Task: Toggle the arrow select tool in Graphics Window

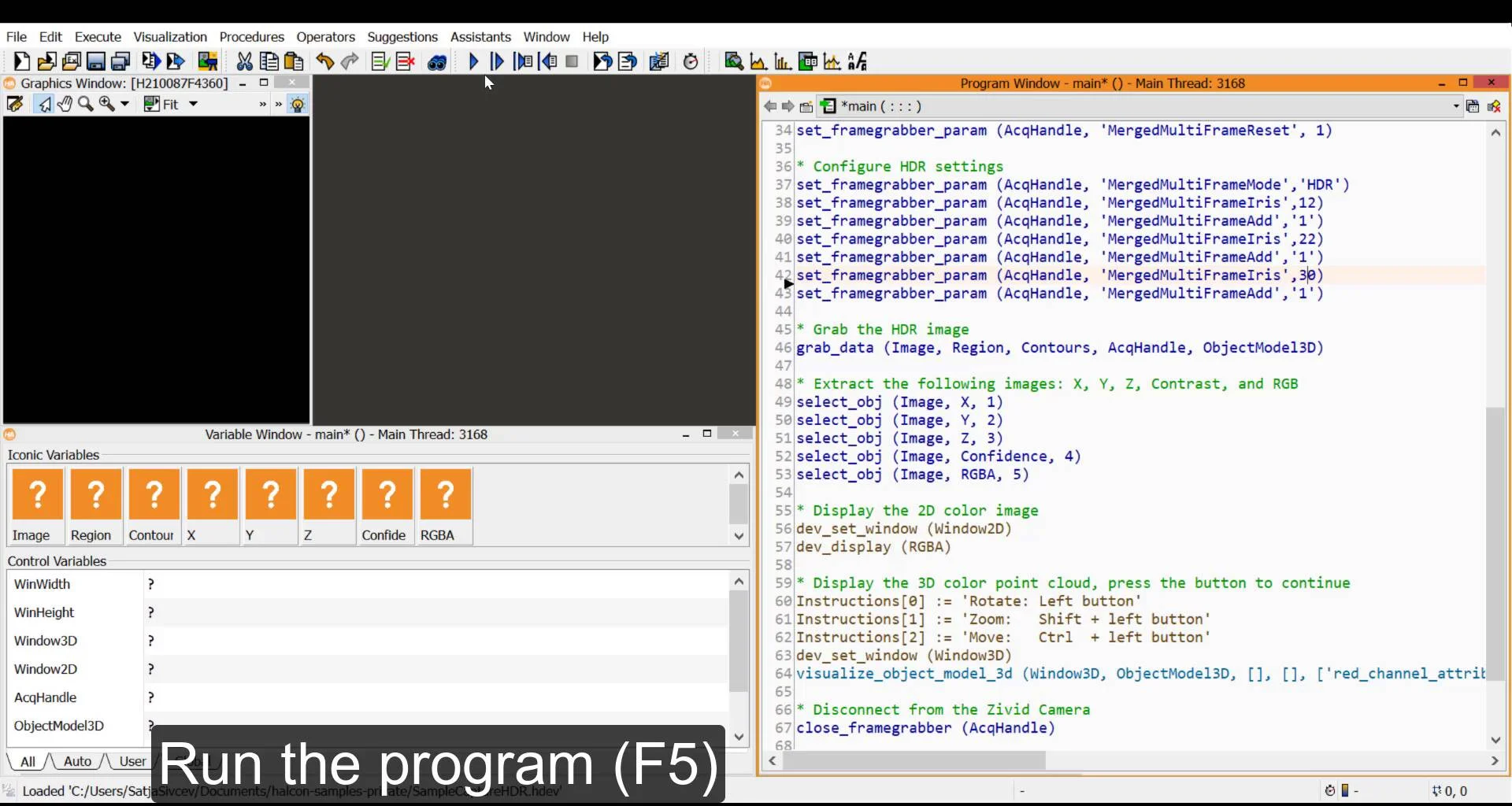Action: click(44, 104)
